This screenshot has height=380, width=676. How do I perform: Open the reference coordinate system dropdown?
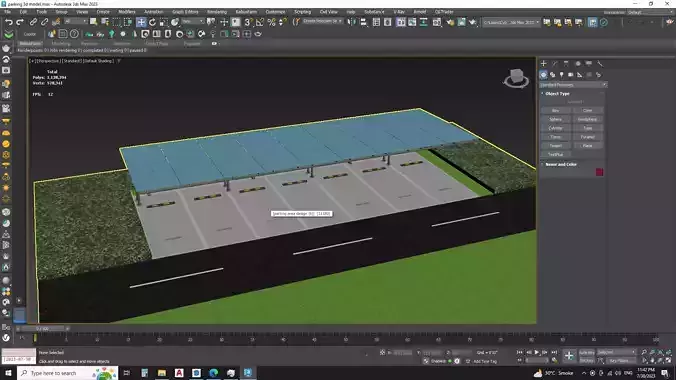(192, 21)
